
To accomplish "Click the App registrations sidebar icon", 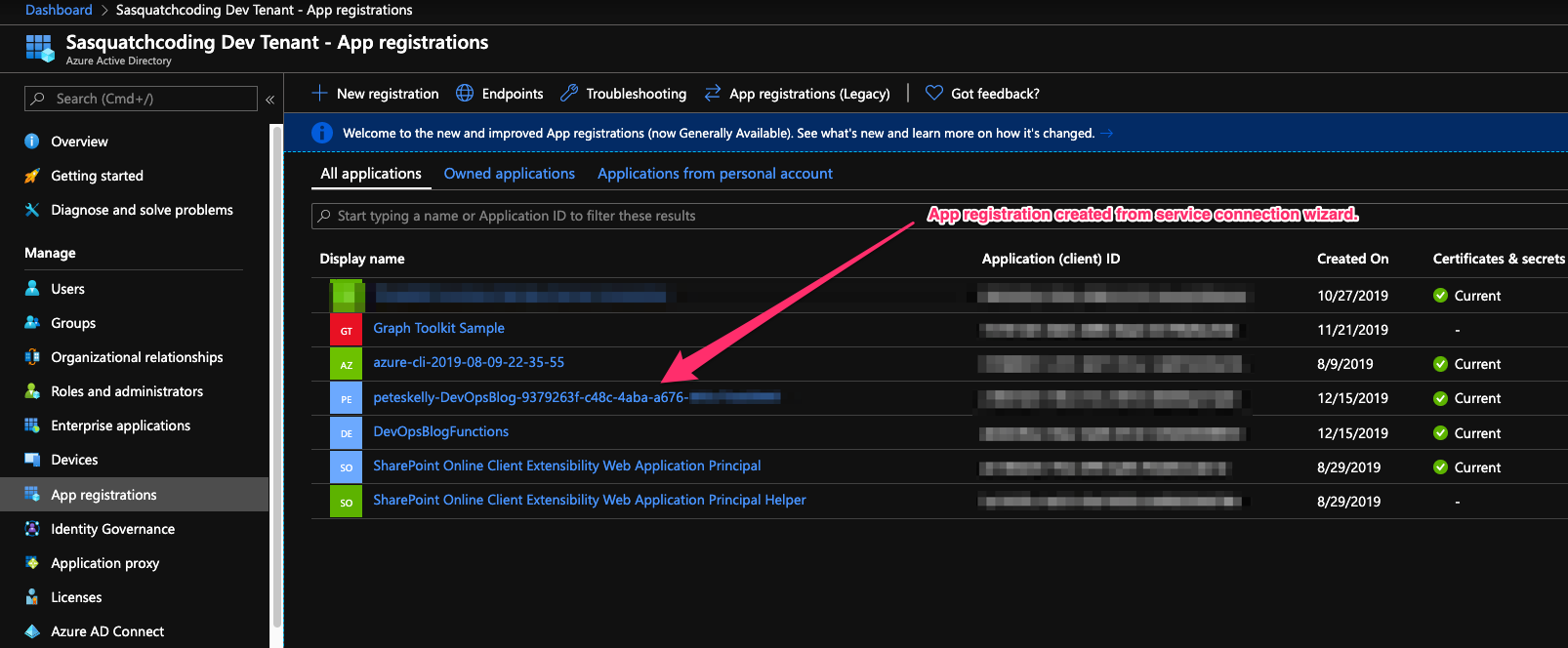I will pos(32,494).
